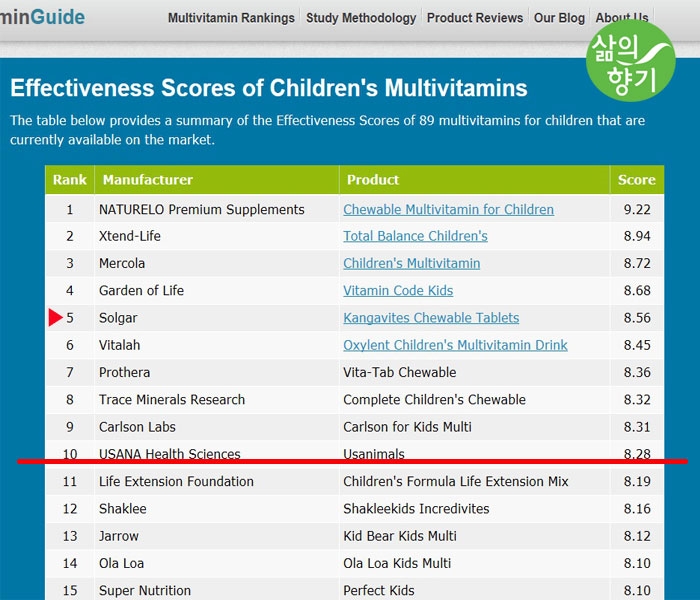Viewport: 700px width, 600px height.
Task: Click the 8.94 score value
Action: pyautogui.click(x=637, y=236)
